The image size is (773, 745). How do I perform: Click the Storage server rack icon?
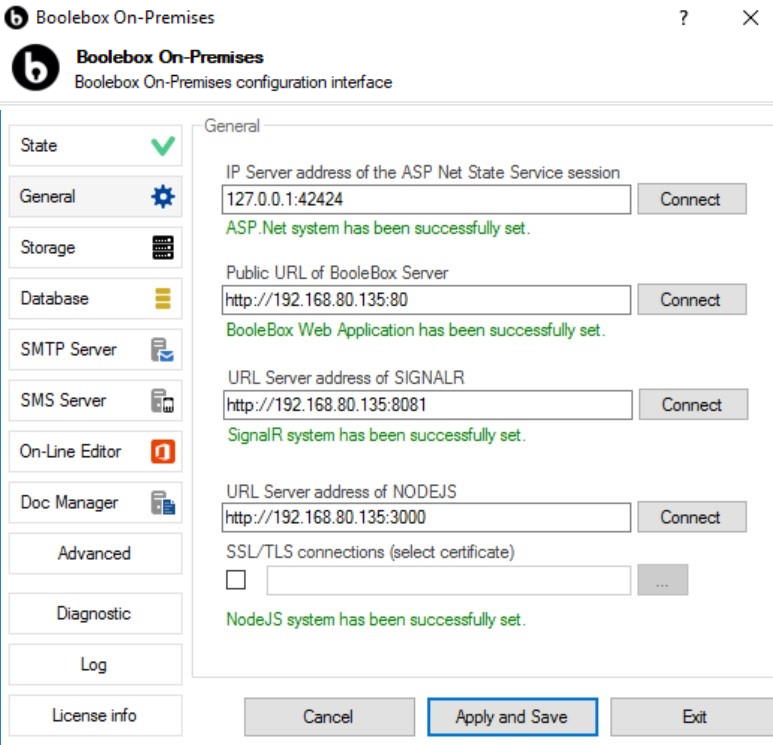pos(163,248)
